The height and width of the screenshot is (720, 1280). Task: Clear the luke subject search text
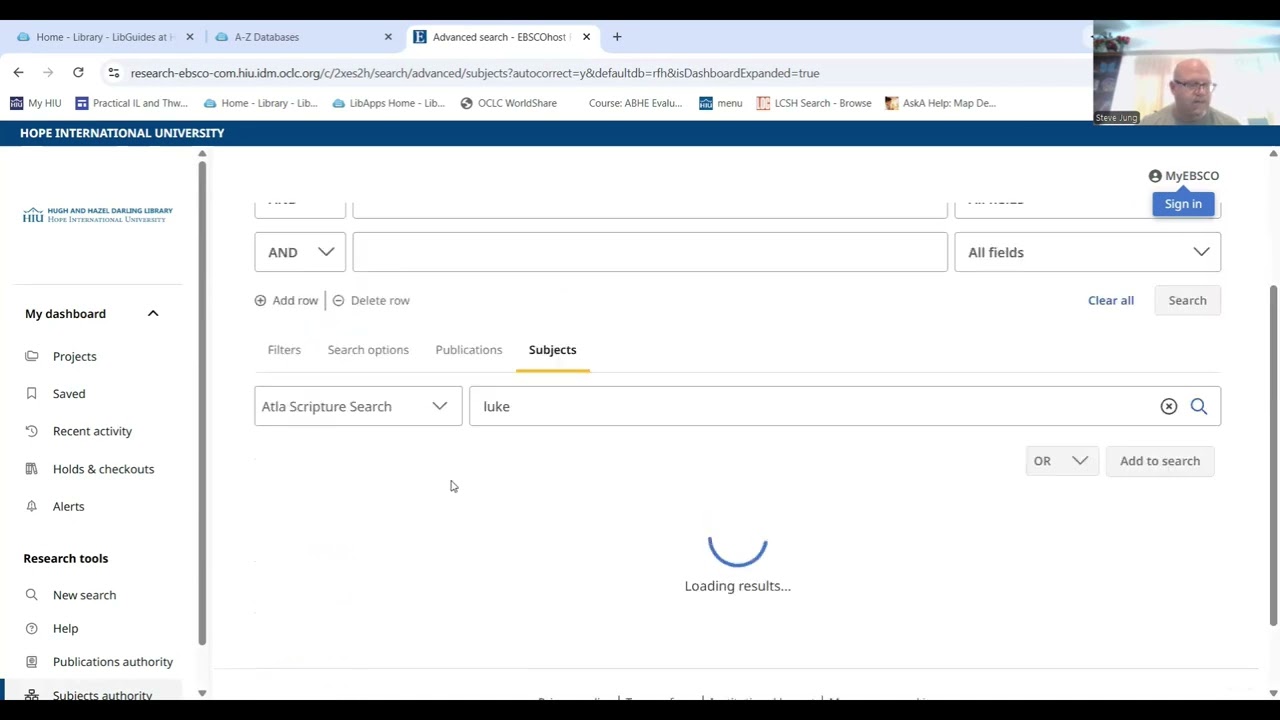pyautogui.click(x=1169, y=406)
